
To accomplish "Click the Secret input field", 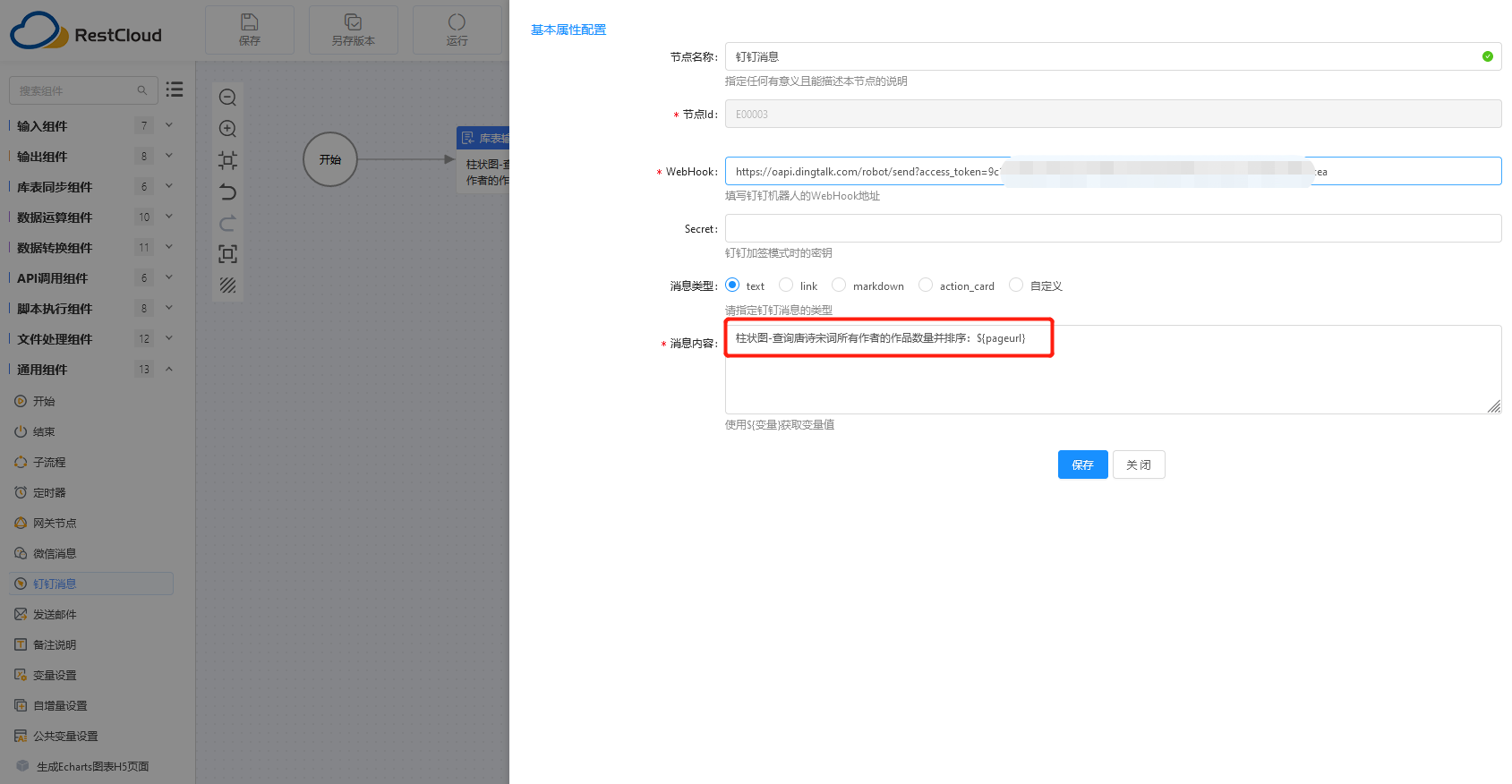I will click(x=1113, y=228).
